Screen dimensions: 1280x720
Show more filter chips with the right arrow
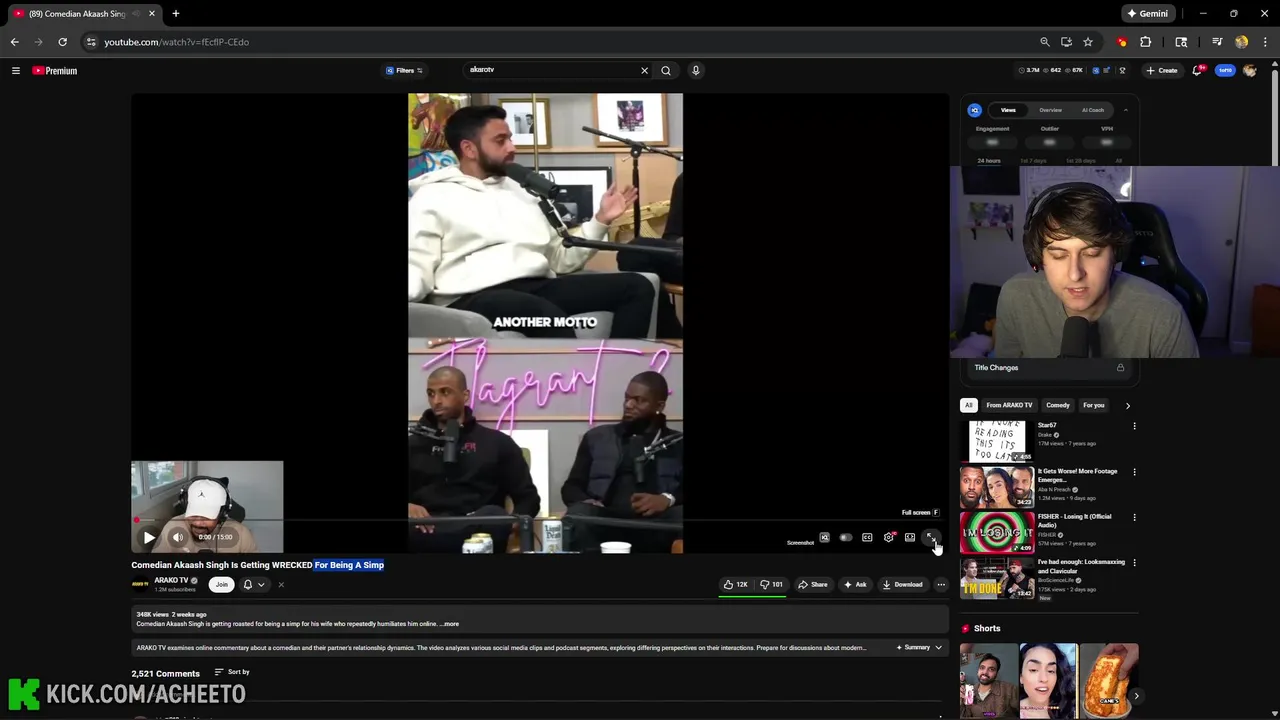coord(1128,405)
